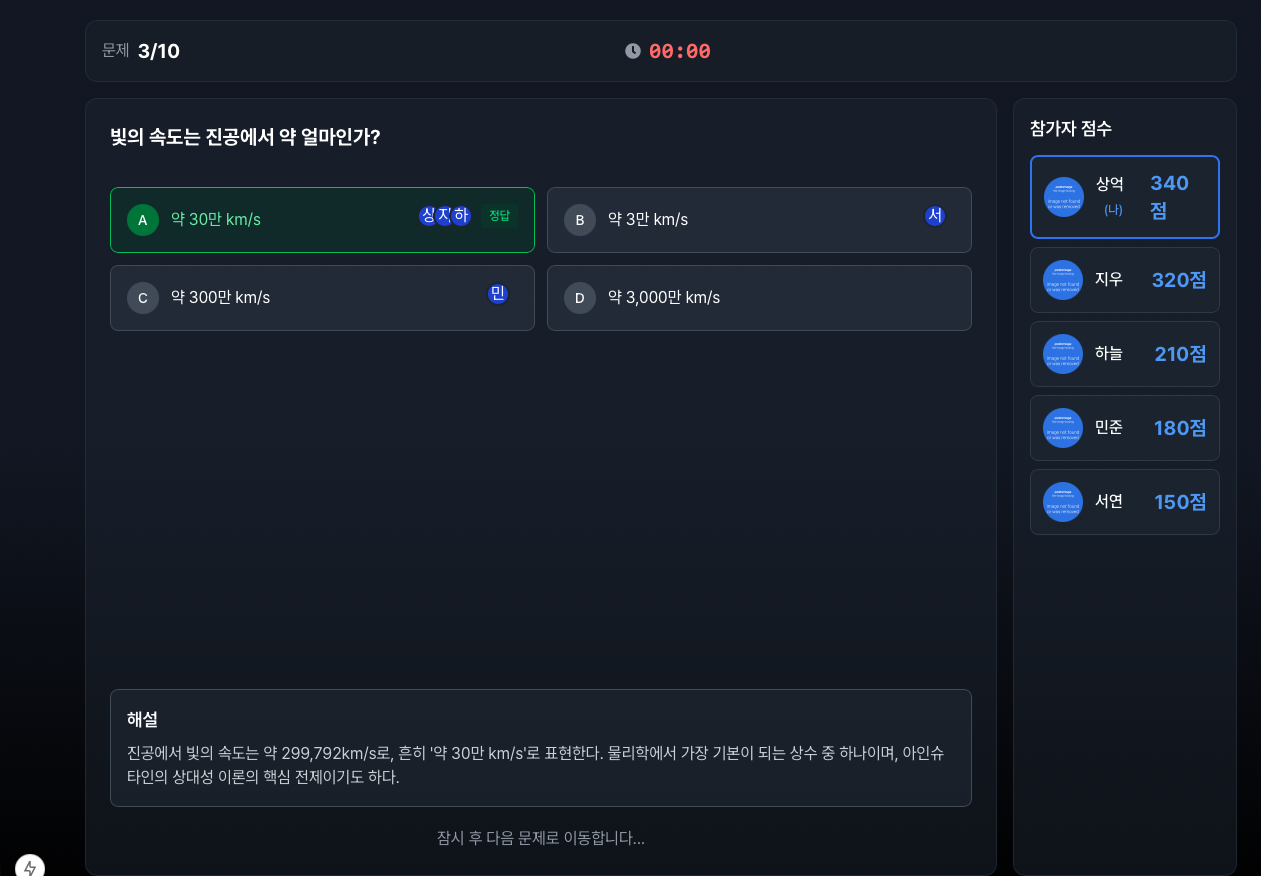Click the letter B circle badge
This screenshot has width=1261, height=876.
[x=580, y=220]
